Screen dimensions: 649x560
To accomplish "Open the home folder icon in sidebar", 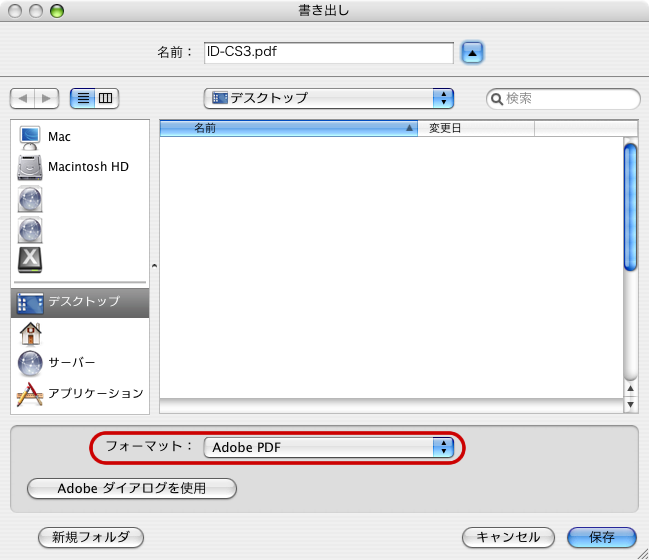I will 30,334.
